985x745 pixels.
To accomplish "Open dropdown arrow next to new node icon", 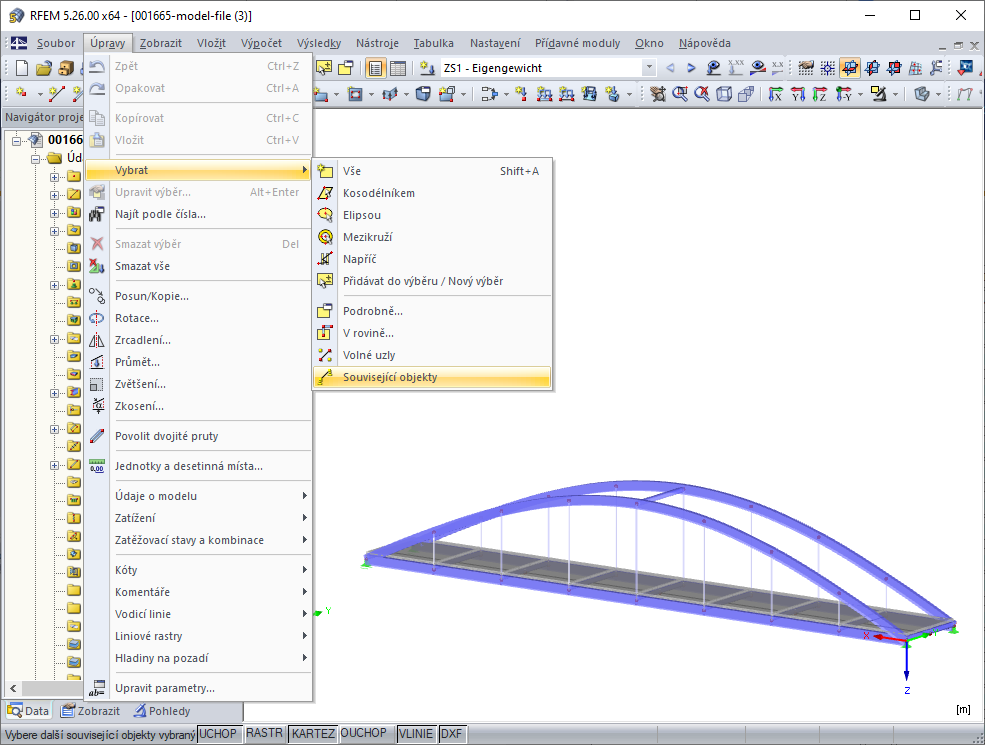I will (x=39, y=95).
